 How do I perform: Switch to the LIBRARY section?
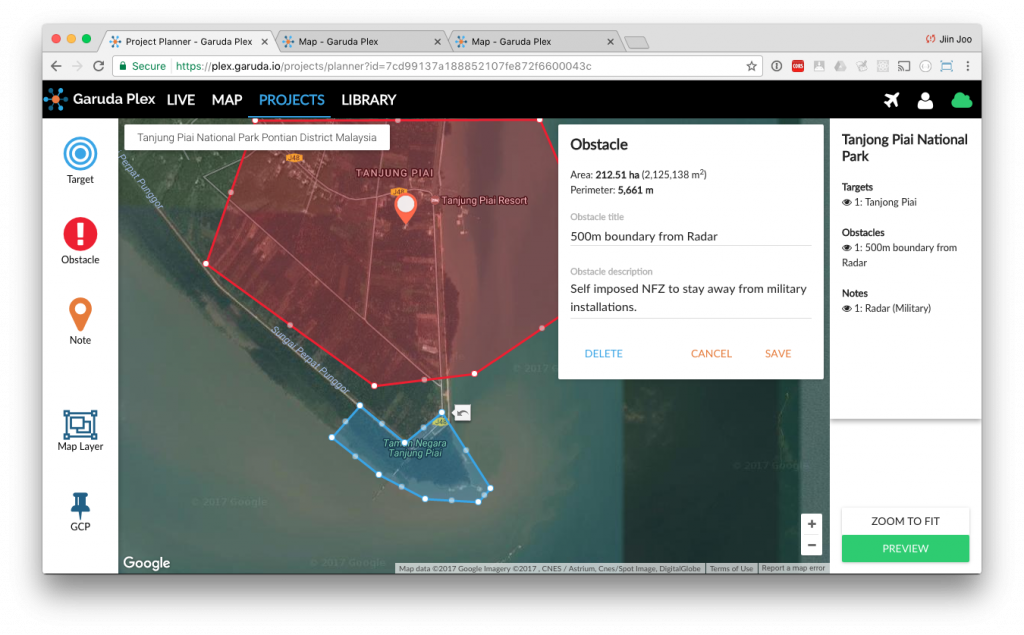click(368, 100)
